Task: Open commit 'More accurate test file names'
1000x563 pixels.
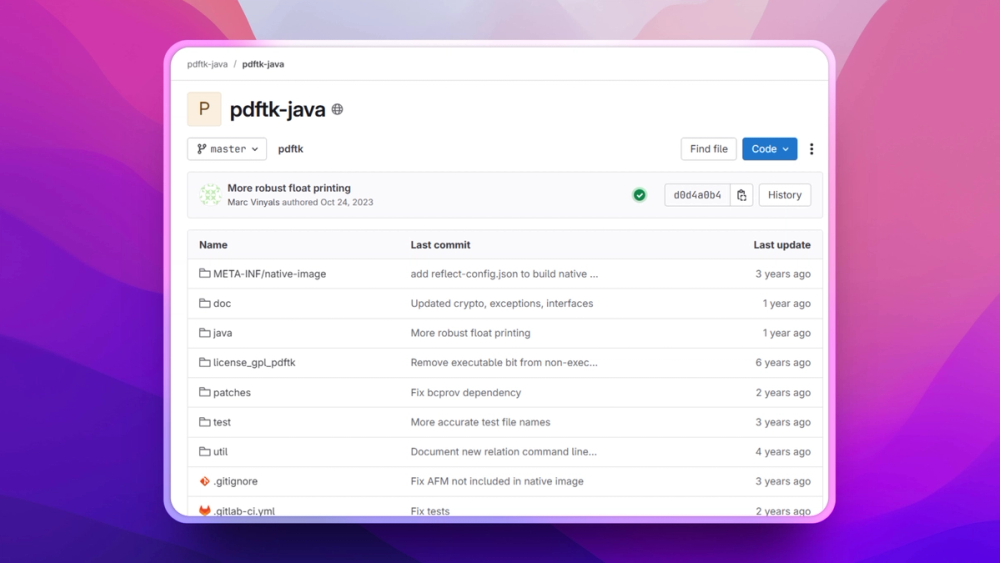Action: coord(480,422)
